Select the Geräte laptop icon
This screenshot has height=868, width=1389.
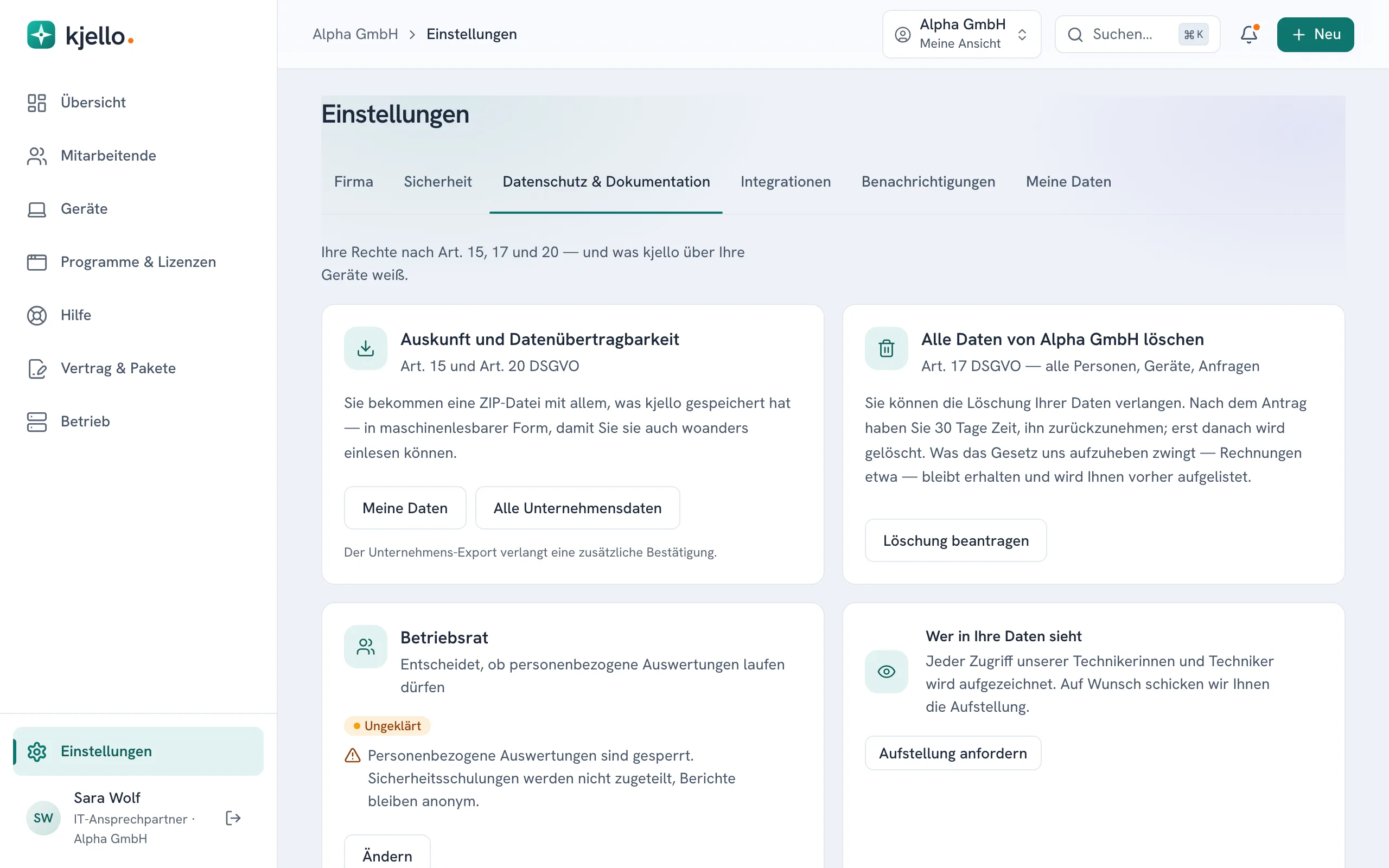(x=37, y=209)
